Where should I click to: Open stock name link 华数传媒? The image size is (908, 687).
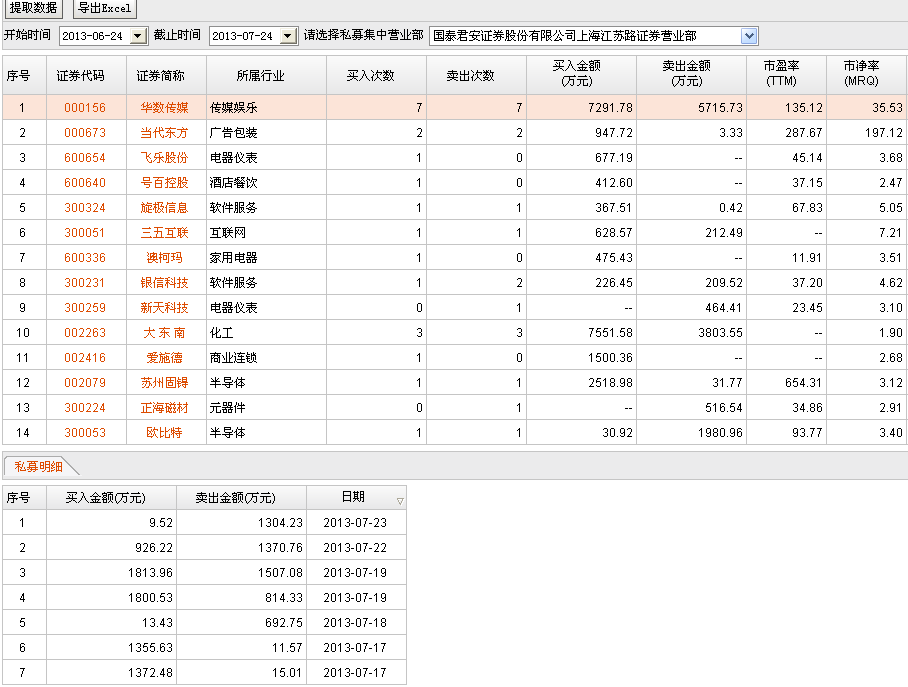click(164, 108)
